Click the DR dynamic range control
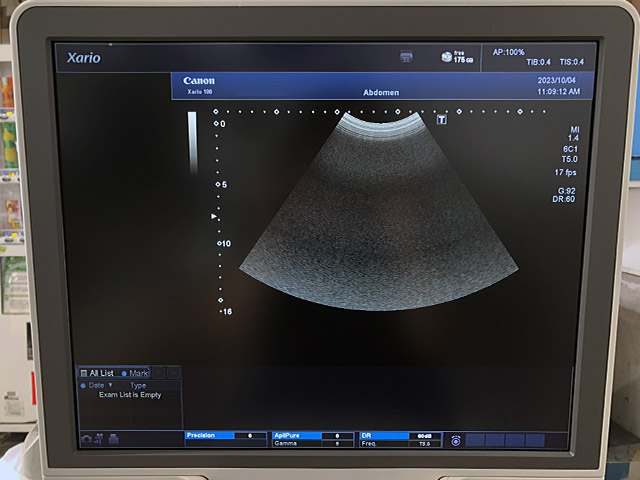 (x=399, y=436)
